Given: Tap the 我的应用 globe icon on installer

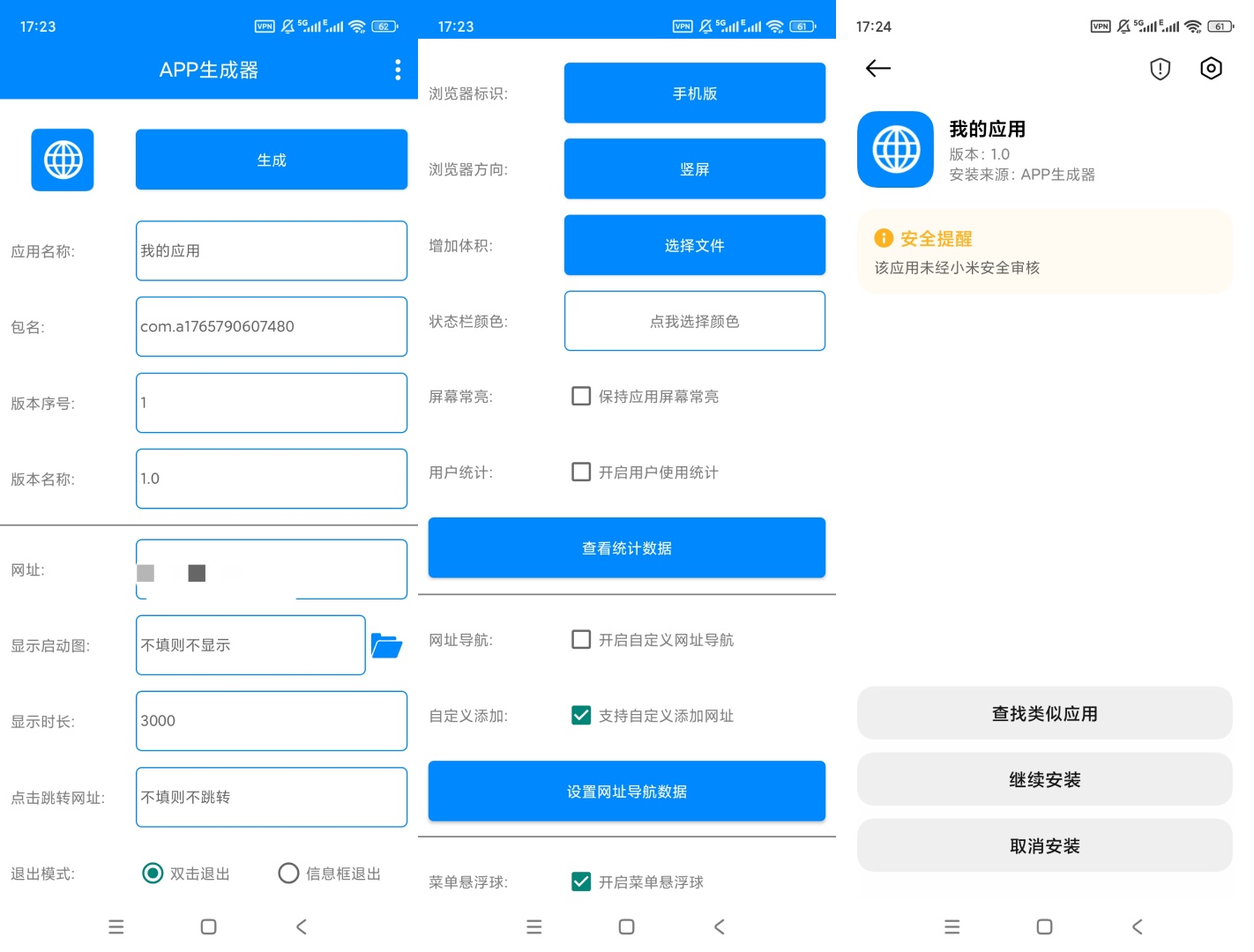Looking at the screenshot, I should coord(895,150).
